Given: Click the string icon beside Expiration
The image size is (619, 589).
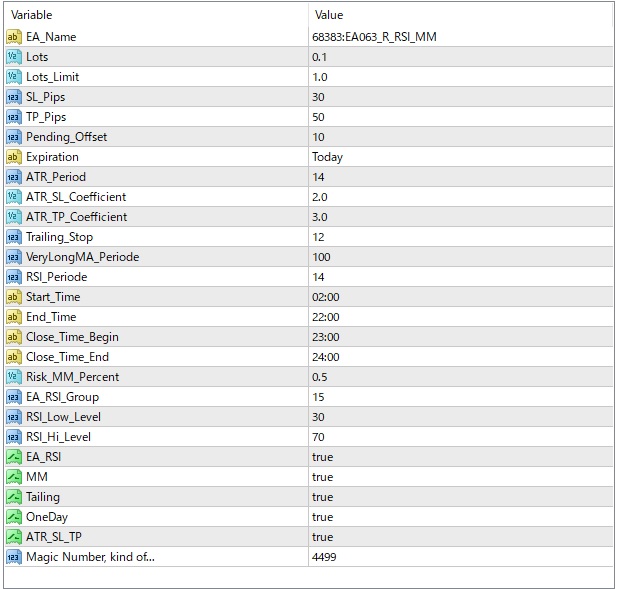Looking at the screenshot, I should pyautogui.click(x=14, y=157).
